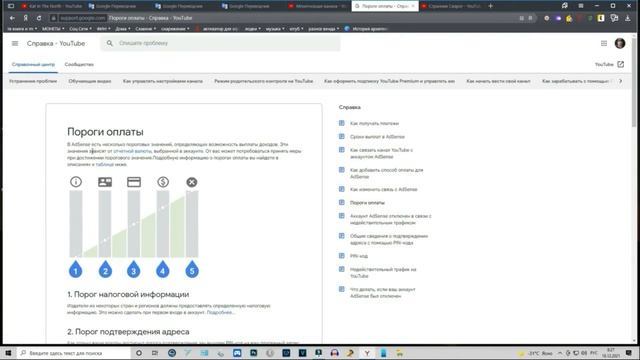The height and width of the screenshot is (360, 640).
Task: Close the active Пороги оплаты tab
Action: (413, 6)
